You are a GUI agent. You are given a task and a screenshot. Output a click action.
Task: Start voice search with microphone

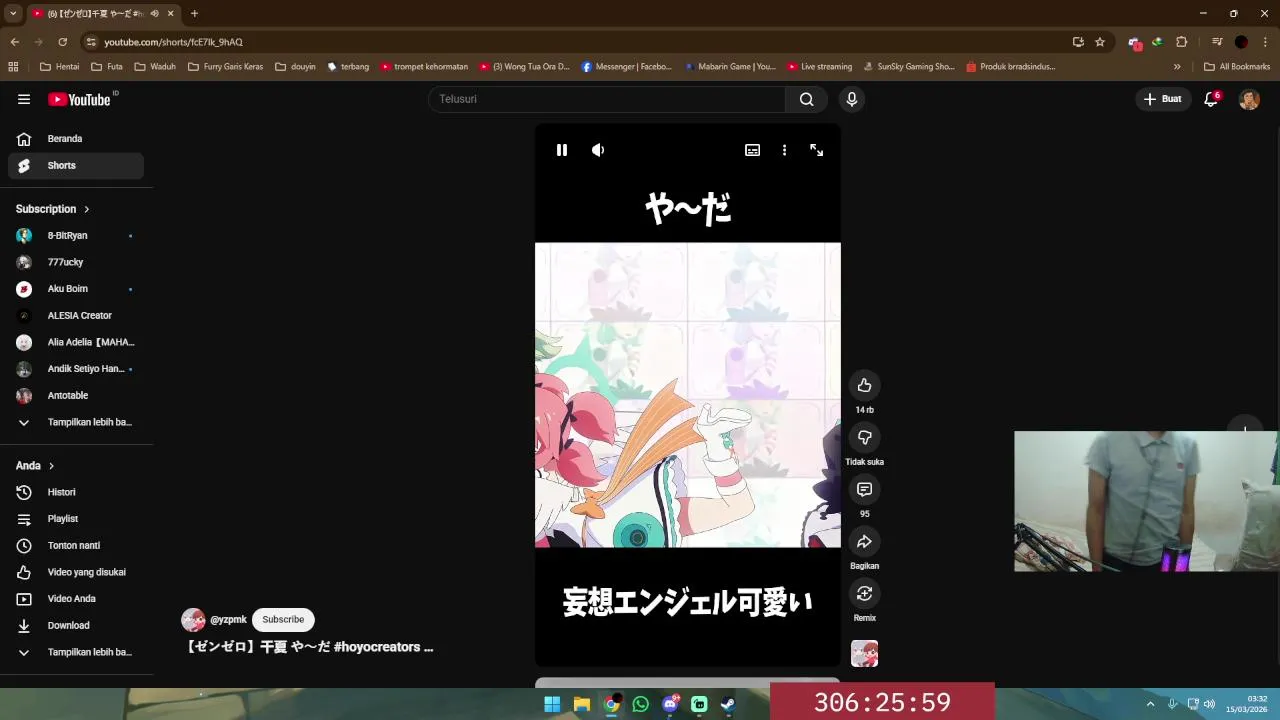851,99
